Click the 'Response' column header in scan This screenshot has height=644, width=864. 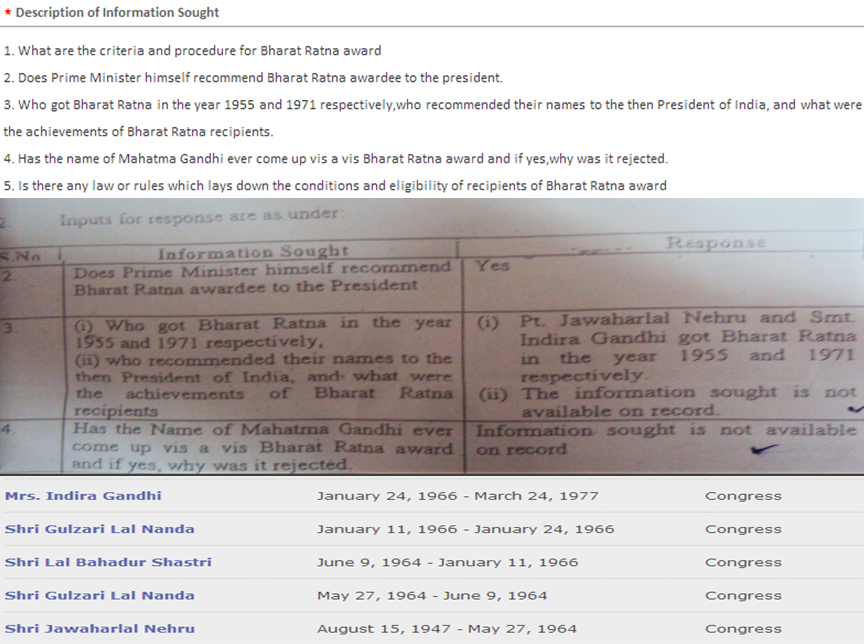pos(715,243)
